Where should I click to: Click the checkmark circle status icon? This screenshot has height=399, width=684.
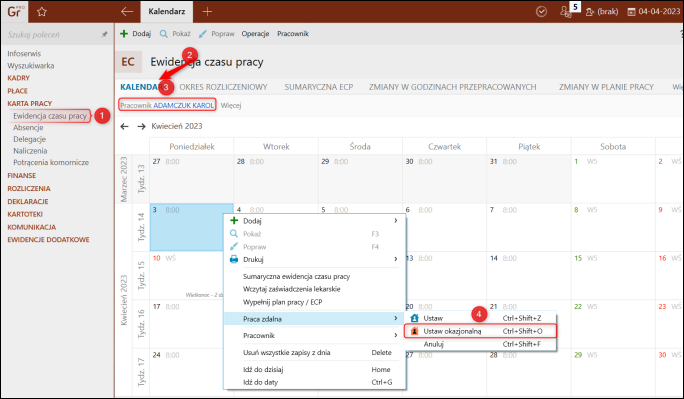coord(541,12)
